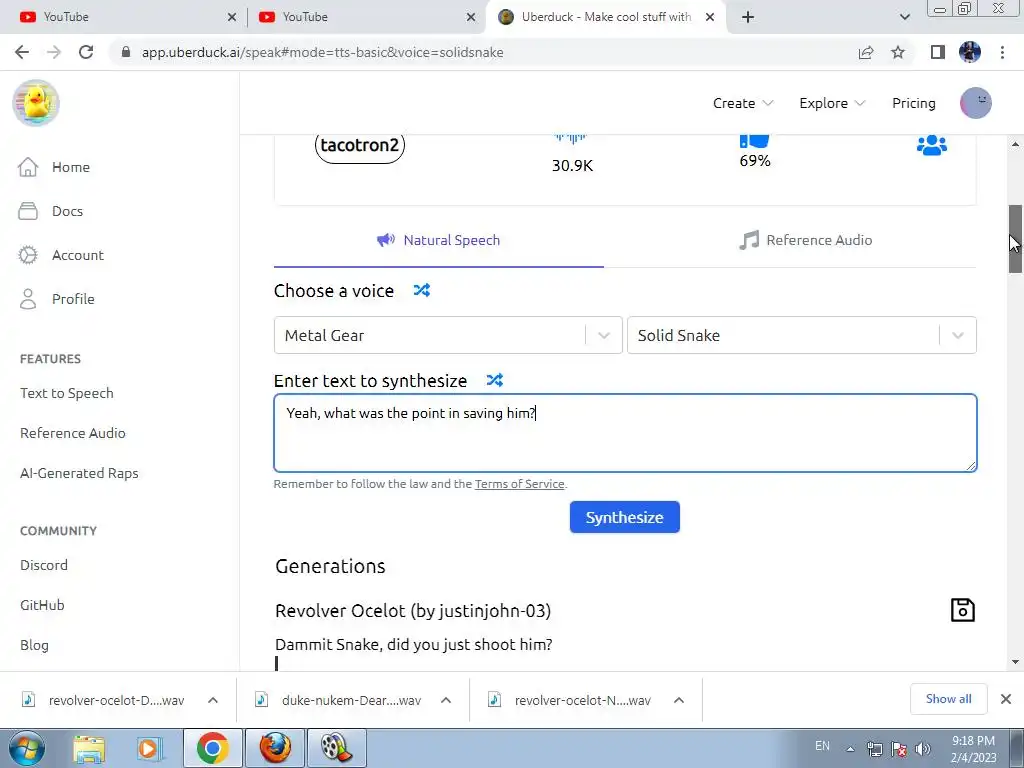The width and height of the screenshot is (1024, 768).
Task: Switch to the Natural Speech tab
Action: coord(439,240)
